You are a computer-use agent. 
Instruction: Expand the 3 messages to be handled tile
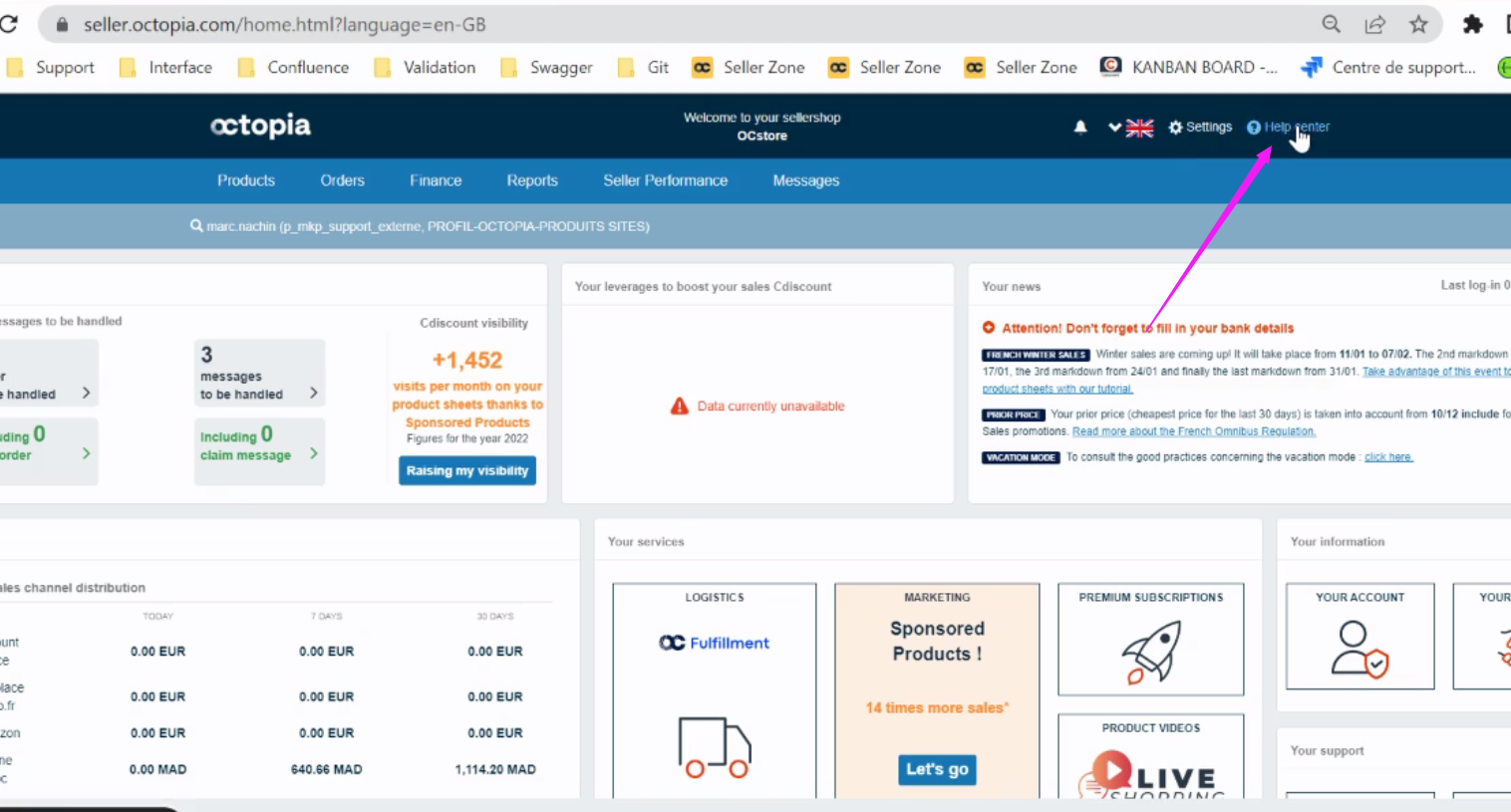259,373
